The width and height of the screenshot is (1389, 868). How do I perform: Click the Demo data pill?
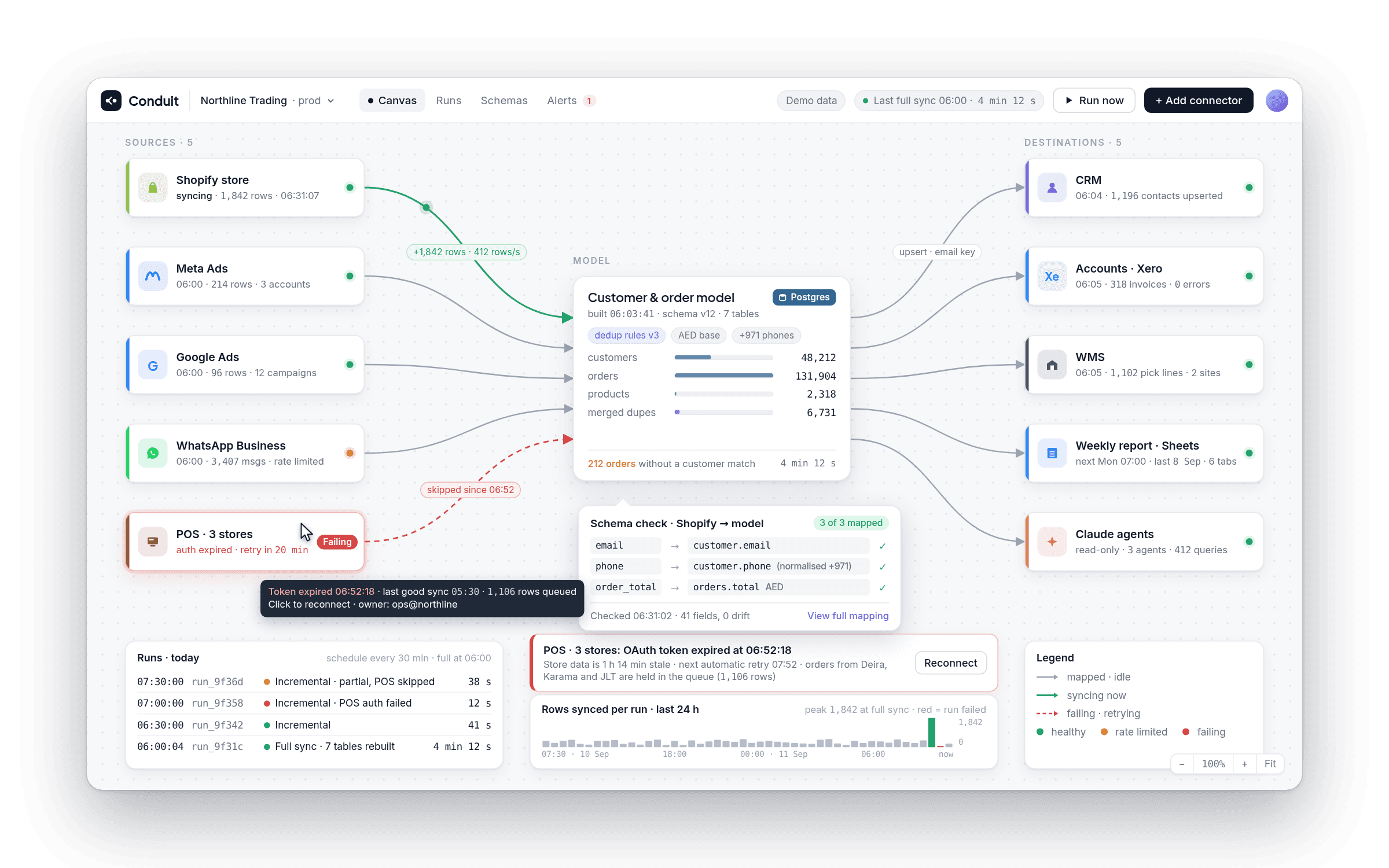point(811,101)
